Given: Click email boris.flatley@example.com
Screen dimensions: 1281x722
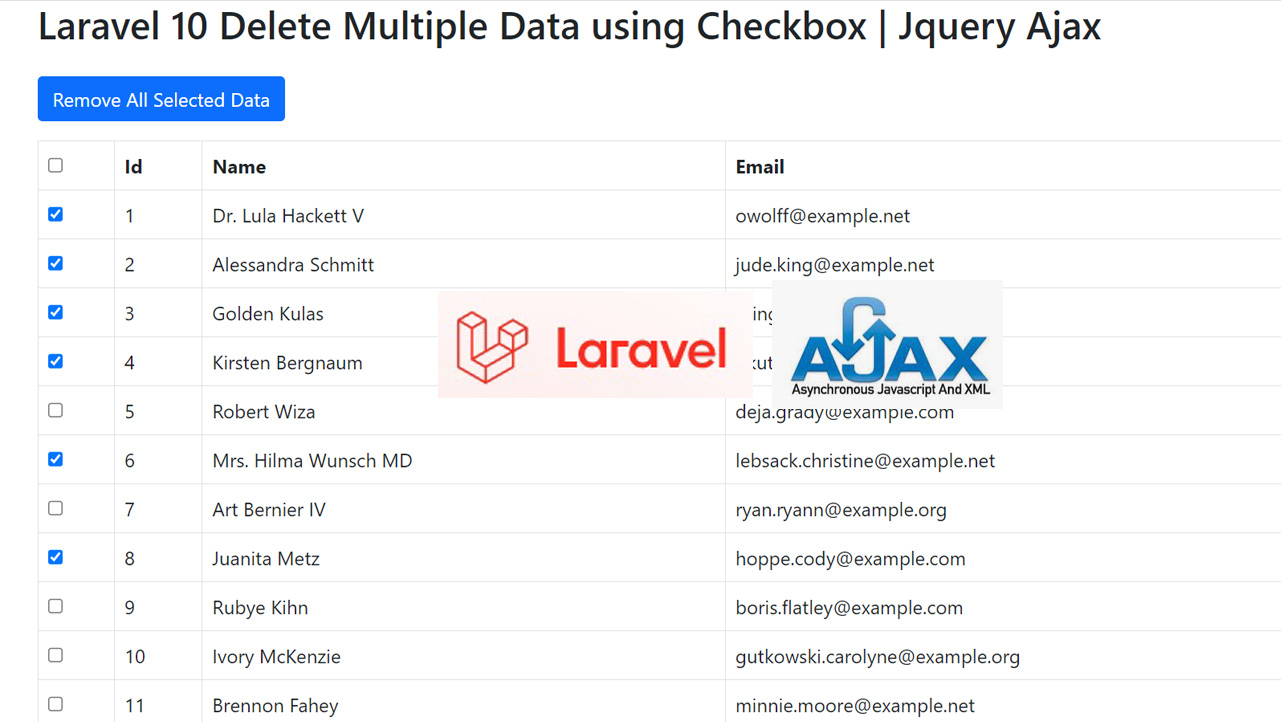Looking at the screenshot, I should (x=849, y=608).
